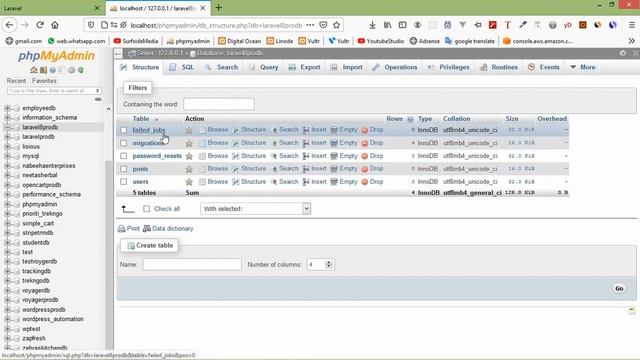Open the Digital Ocean bookmark
Screen dimensions: 640x360
pyautogui.click(x=240, y=41)
